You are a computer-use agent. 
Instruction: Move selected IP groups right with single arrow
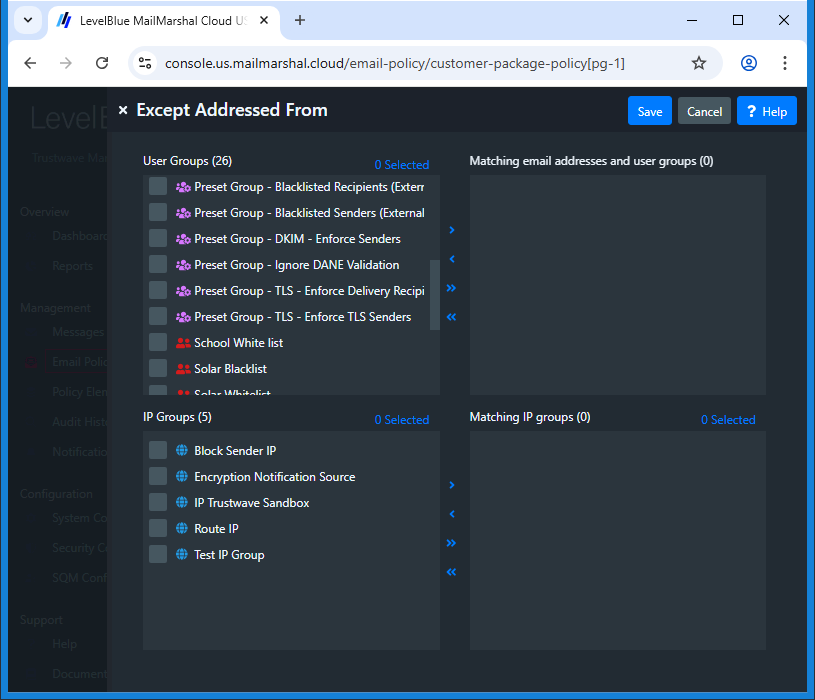click(x=452, y=485)
